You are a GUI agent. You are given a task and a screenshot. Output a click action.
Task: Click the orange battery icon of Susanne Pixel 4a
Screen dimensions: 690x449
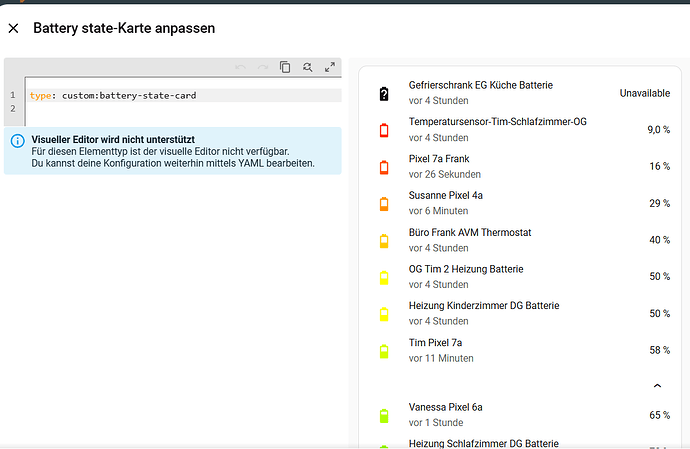(384, 204)
